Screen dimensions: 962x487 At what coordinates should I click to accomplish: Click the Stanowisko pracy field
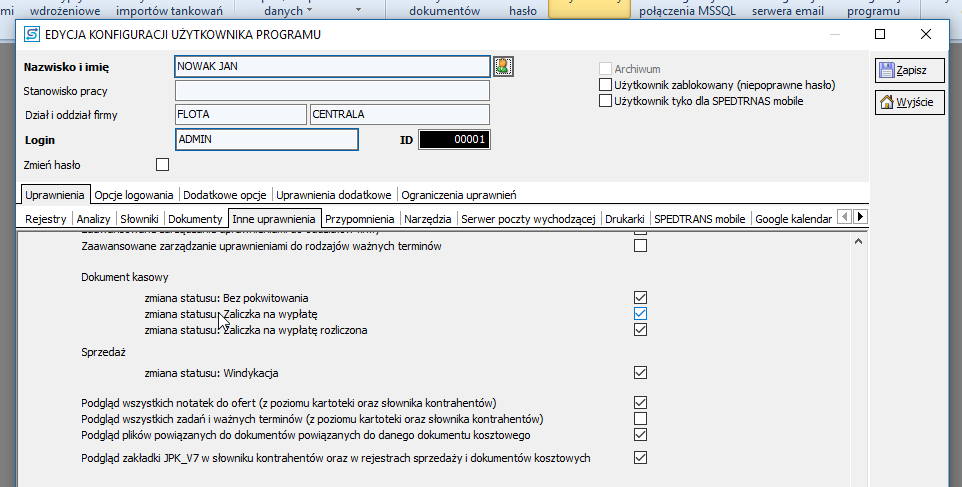coord(333,90)
